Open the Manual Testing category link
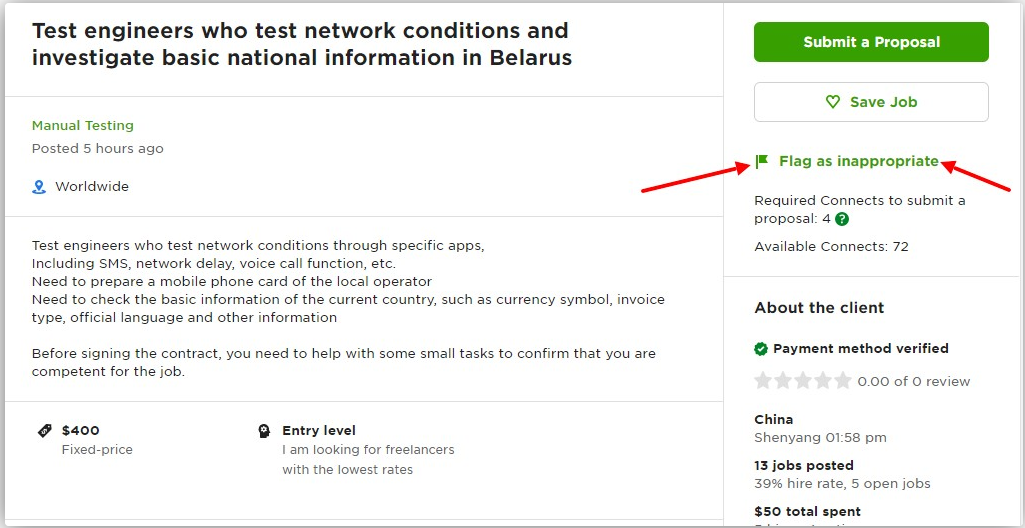This screenshot has width=1025, height=528. tap(83, 125)
